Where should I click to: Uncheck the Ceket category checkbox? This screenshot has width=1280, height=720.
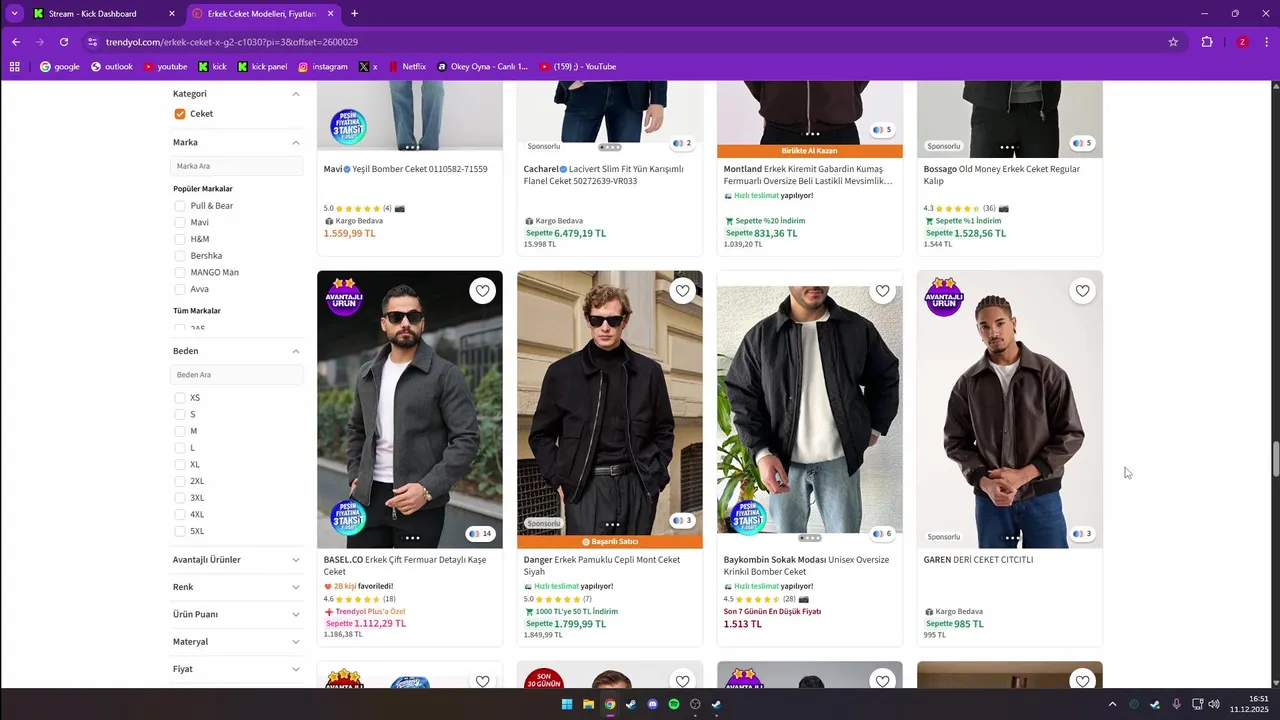click(180, 114)
